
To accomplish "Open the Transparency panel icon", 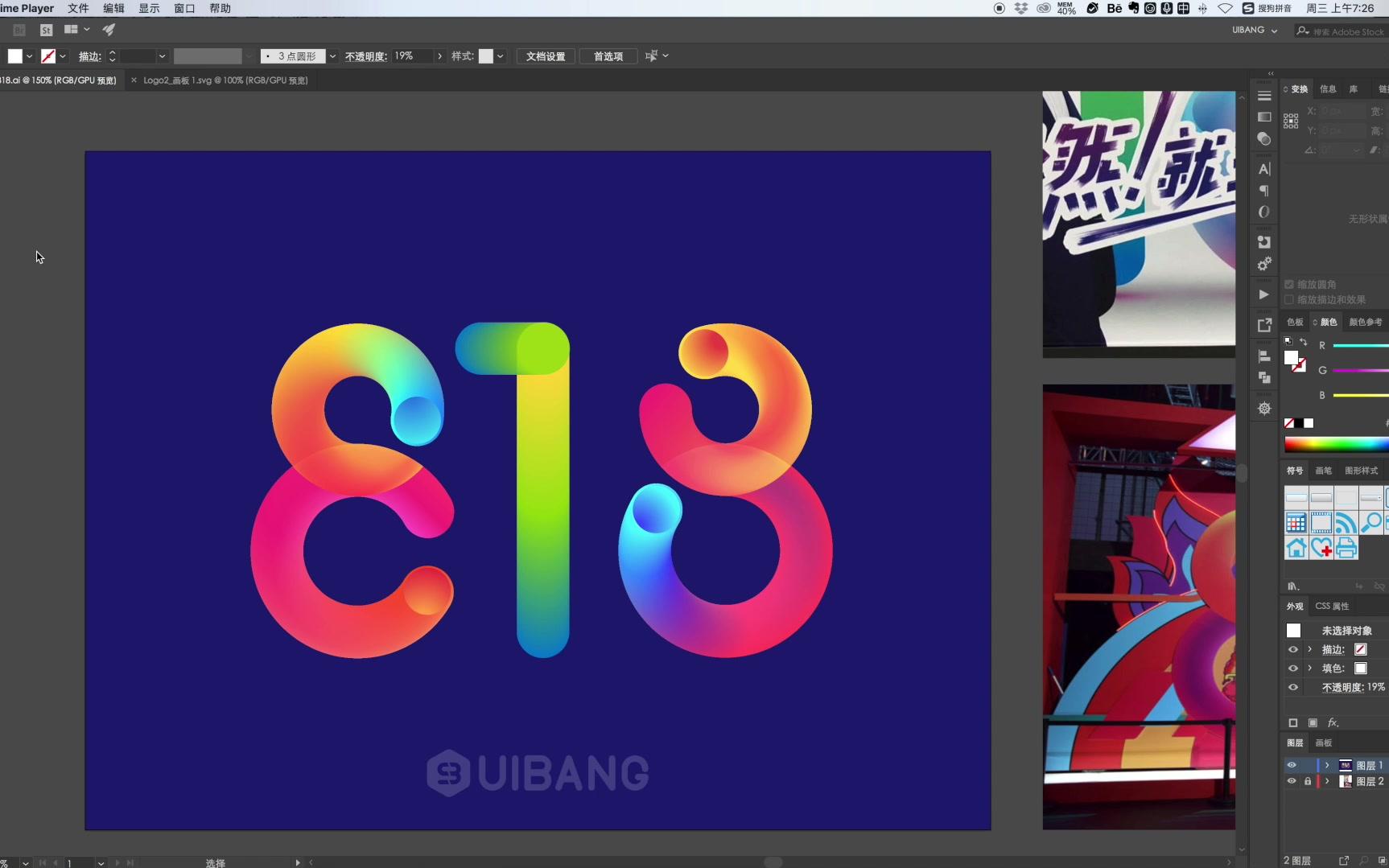I will (1264, 139).
